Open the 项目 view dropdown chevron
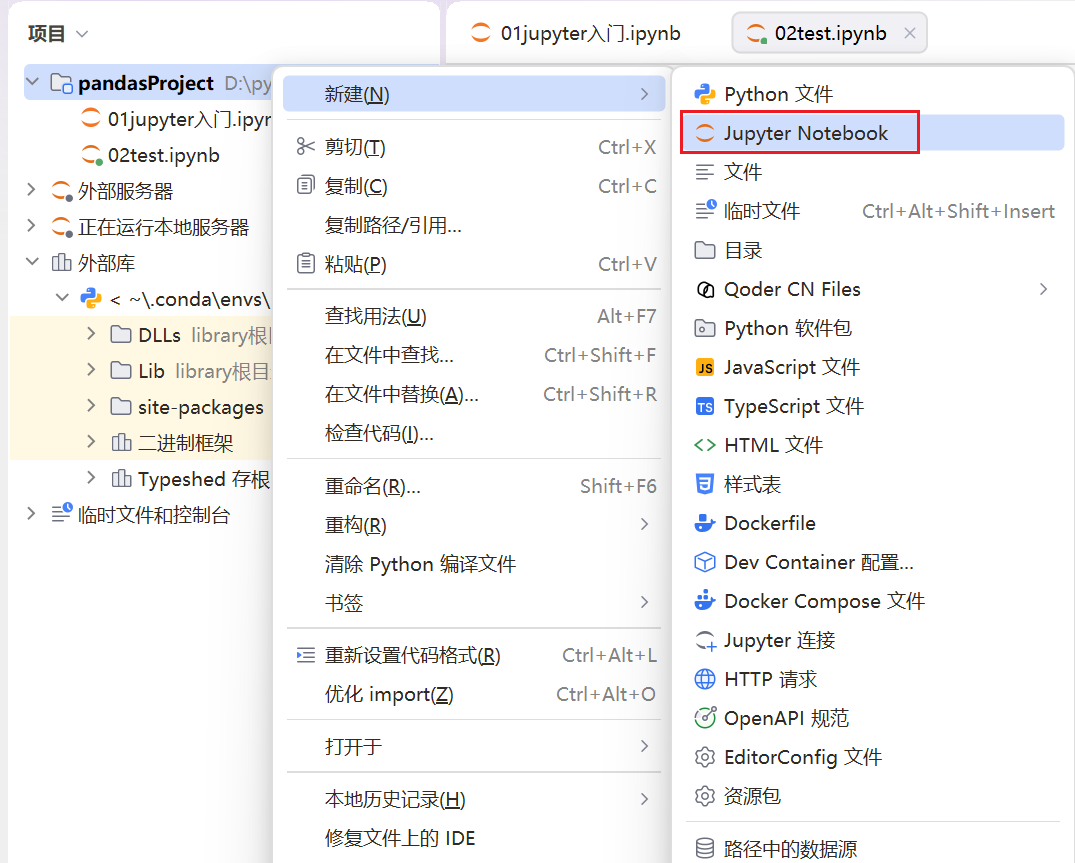 click(x=82, y=34)
